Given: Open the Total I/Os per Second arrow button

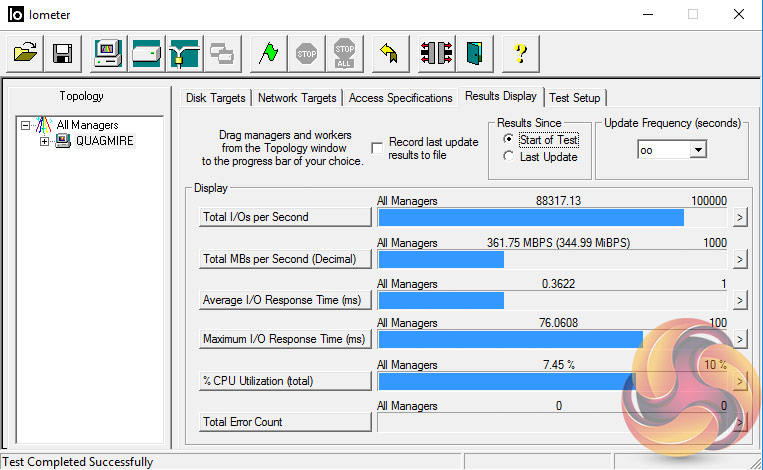Looking at the screenshot, I should coord(740,217).
